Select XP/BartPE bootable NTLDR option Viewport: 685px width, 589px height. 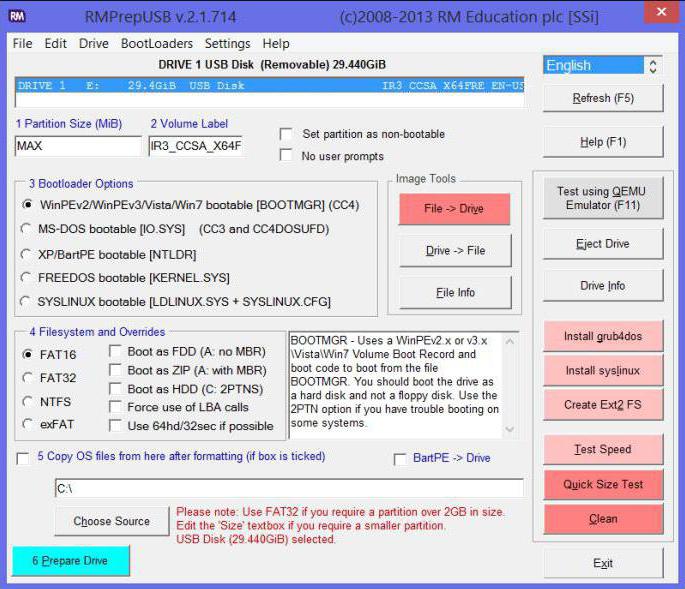26,254
